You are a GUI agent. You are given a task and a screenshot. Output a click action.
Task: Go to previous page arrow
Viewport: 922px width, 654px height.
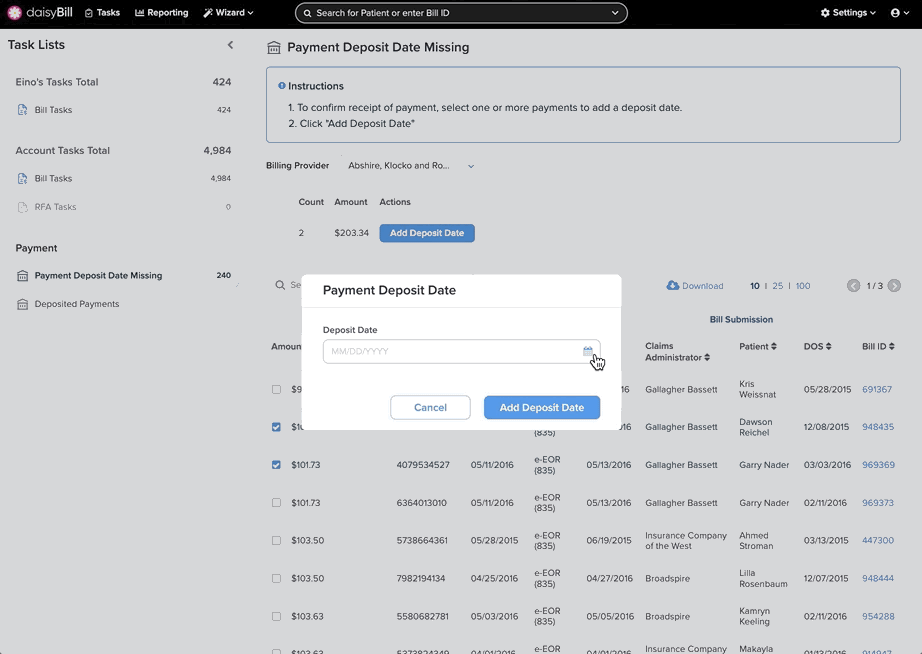coord(853,286)
